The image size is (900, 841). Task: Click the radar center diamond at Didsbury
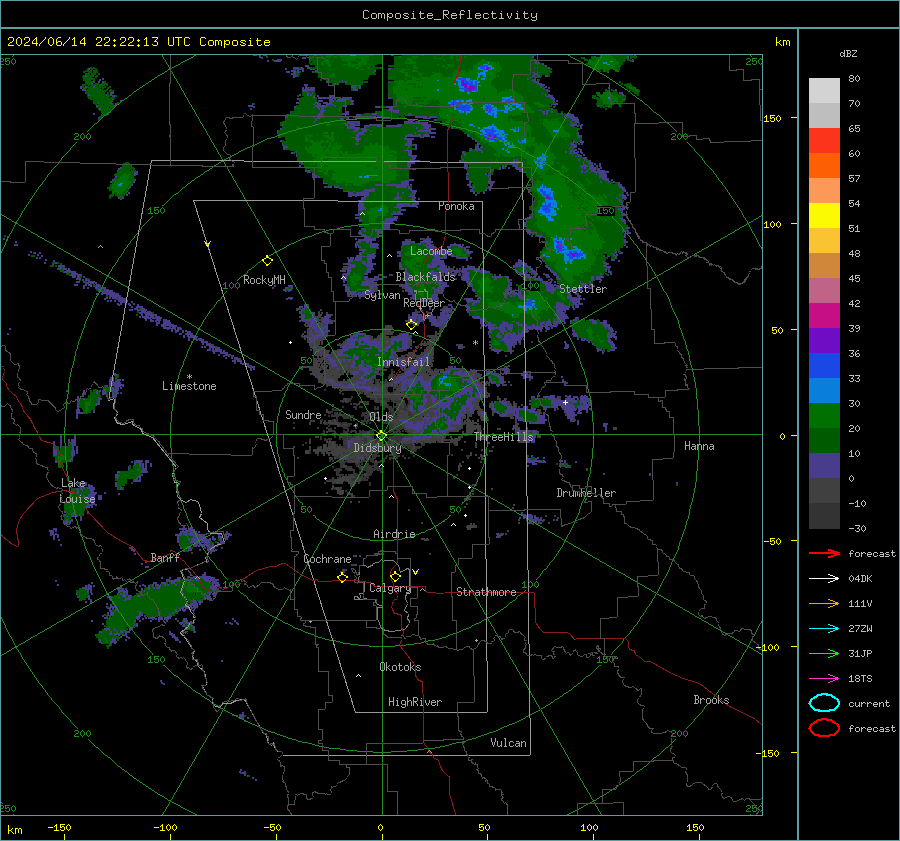381,436
